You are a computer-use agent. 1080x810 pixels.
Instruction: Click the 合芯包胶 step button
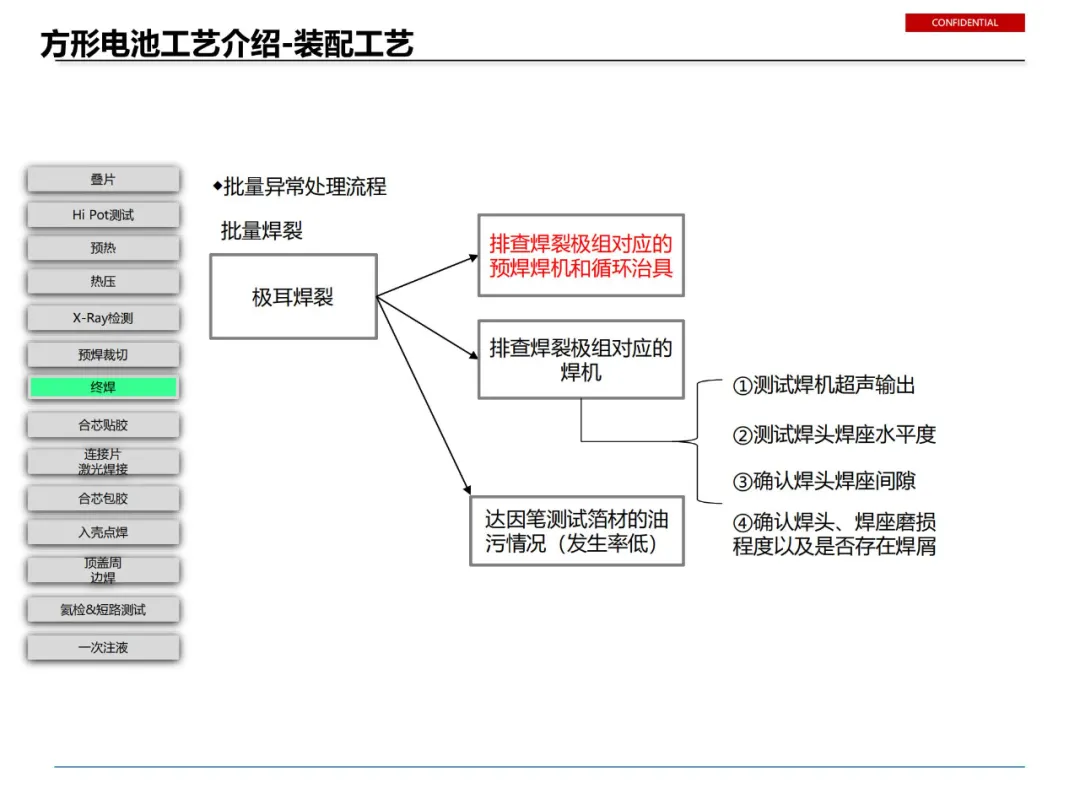pos(103,498)
